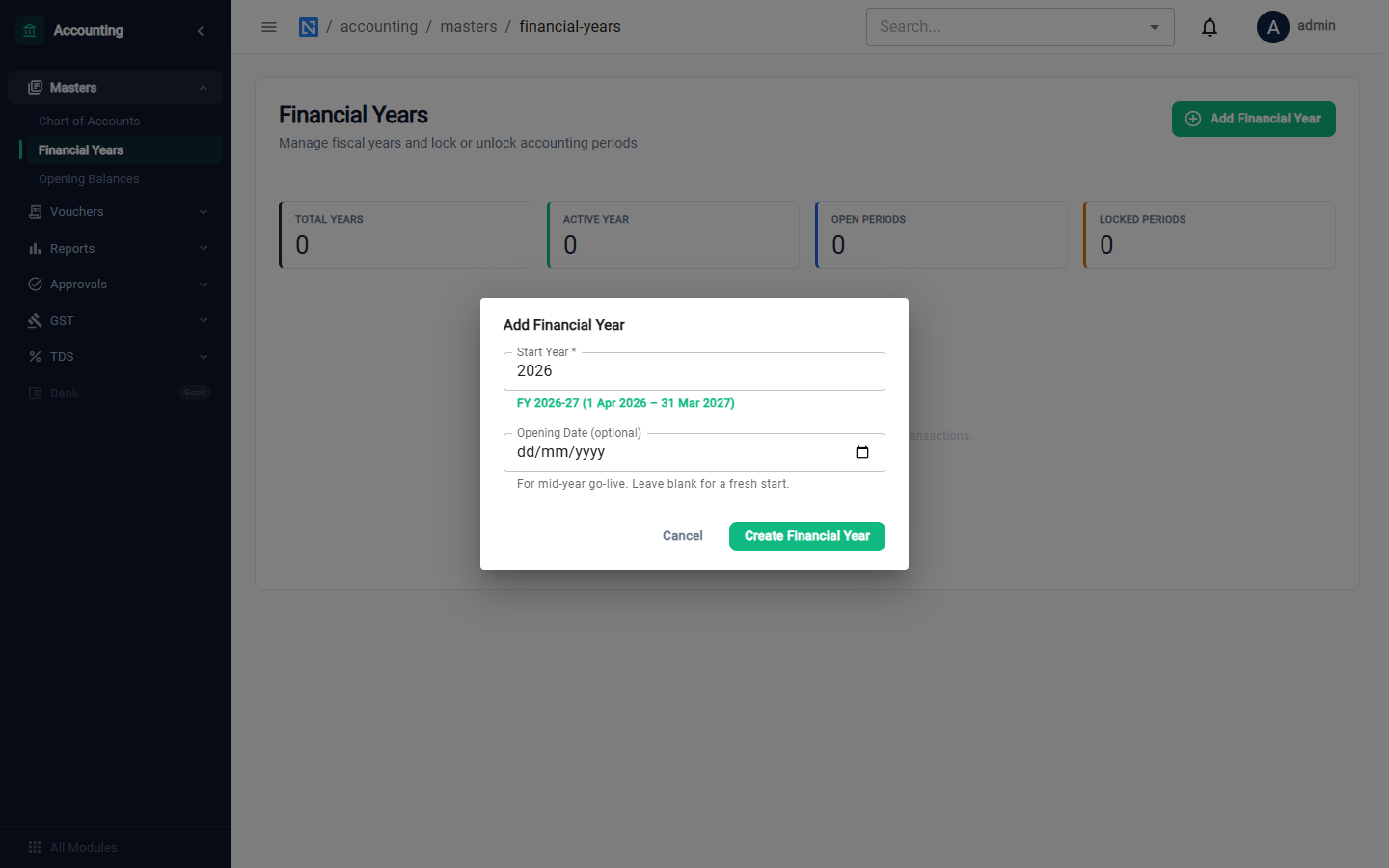Open the Search dropdown arrow
1389x868 pixels.
click(x=1155, y=27)
